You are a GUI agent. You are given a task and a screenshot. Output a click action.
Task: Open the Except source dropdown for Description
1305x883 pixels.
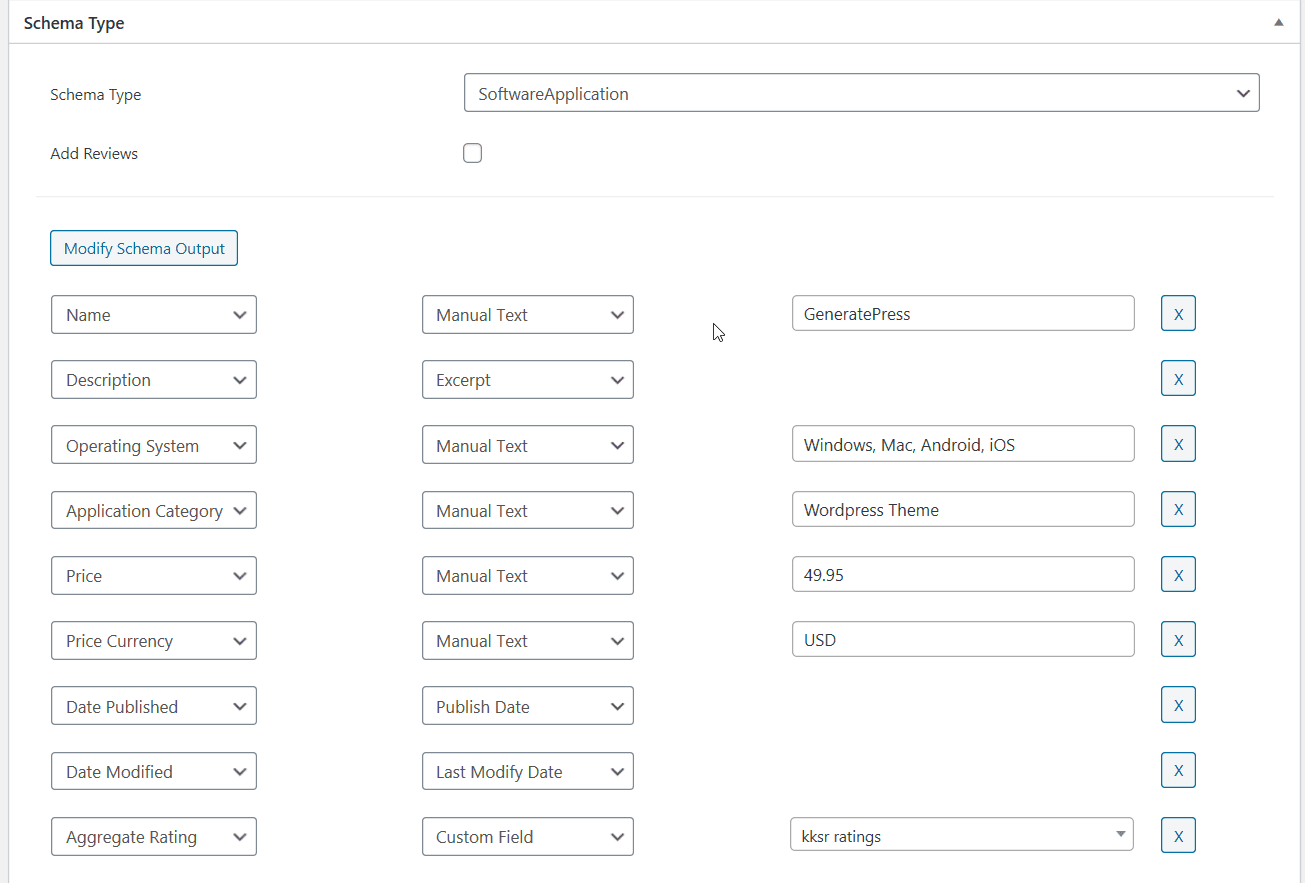coord(527,380)
